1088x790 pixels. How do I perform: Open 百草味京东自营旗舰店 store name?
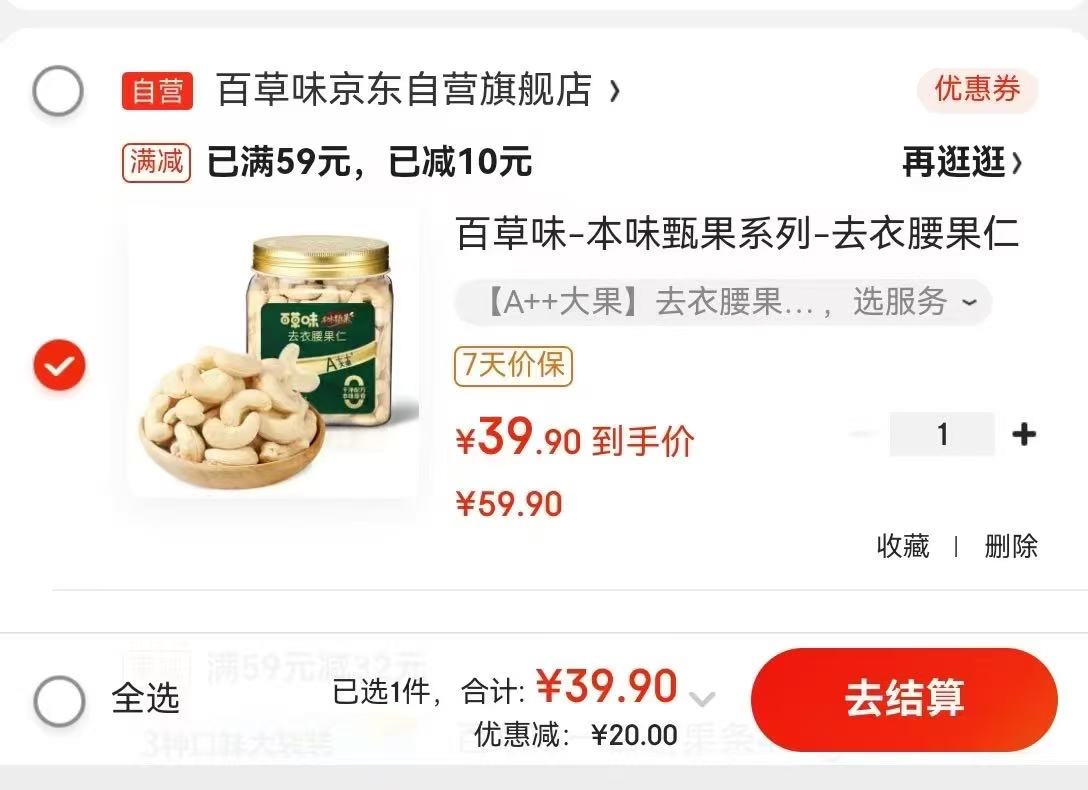[405, 90]
